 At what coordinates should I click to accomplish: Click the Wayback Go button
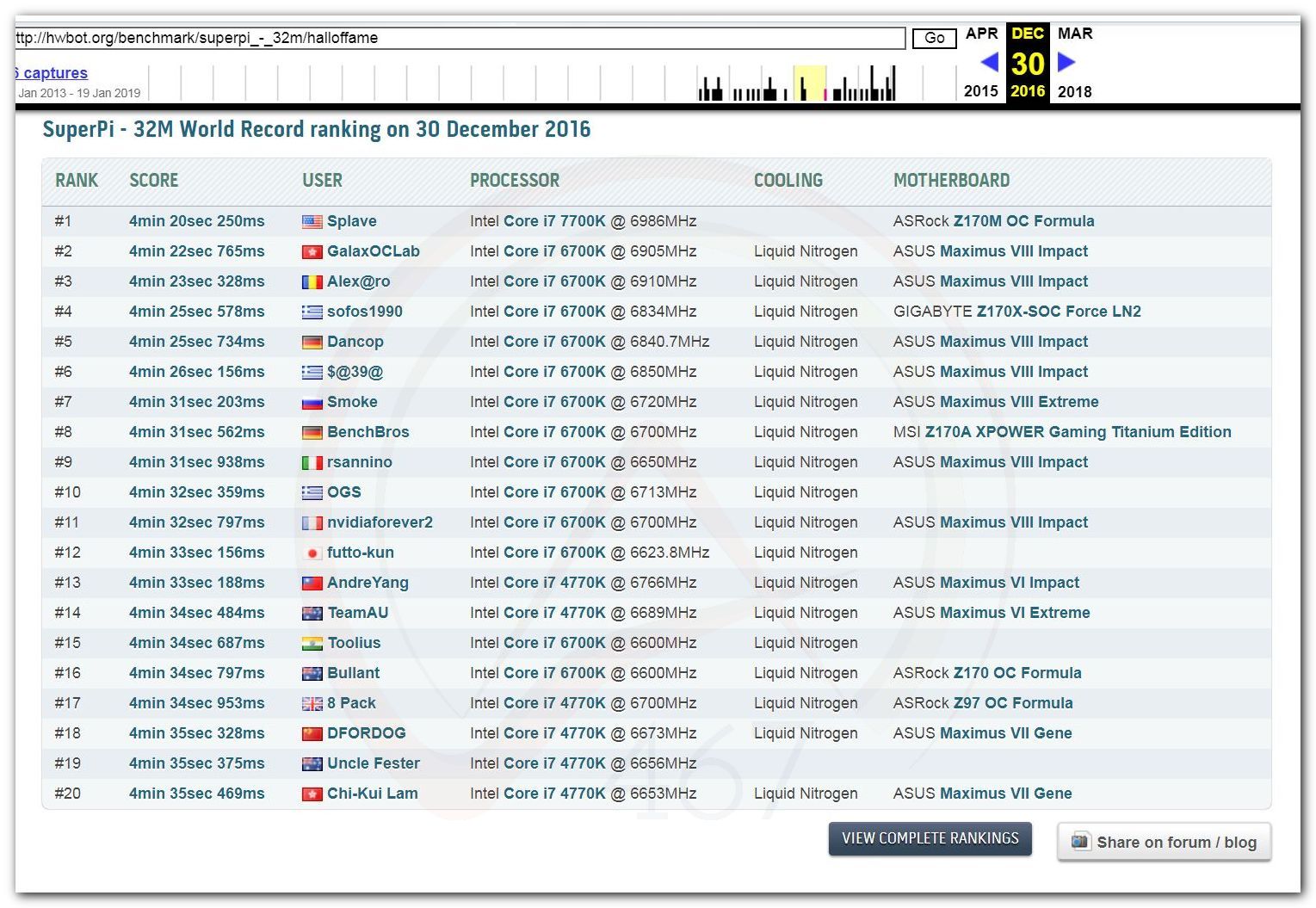(x=935, y=38)
